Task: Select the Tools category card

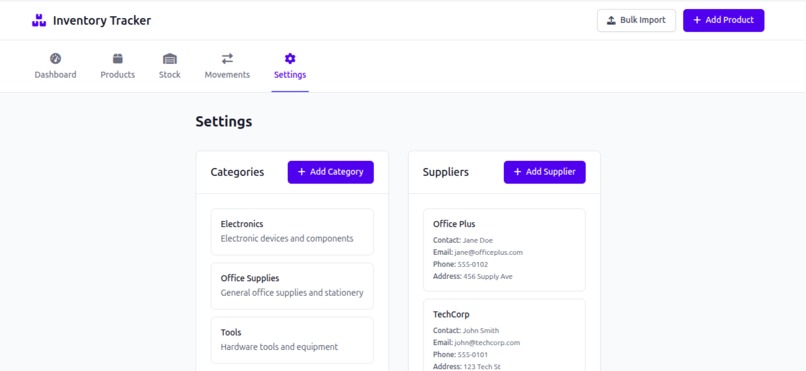Action: 292,340
